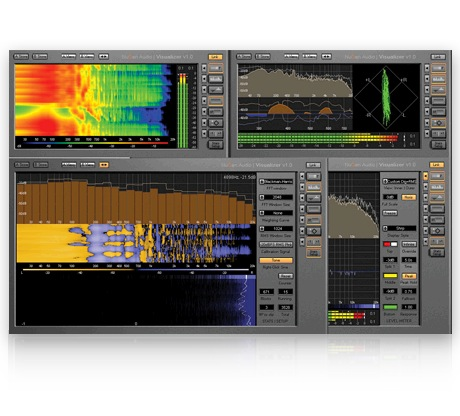The width and height of the screenshot is (460, 416).
Task: Select preset B in the vectorscope window
Action: coord(263,57)
